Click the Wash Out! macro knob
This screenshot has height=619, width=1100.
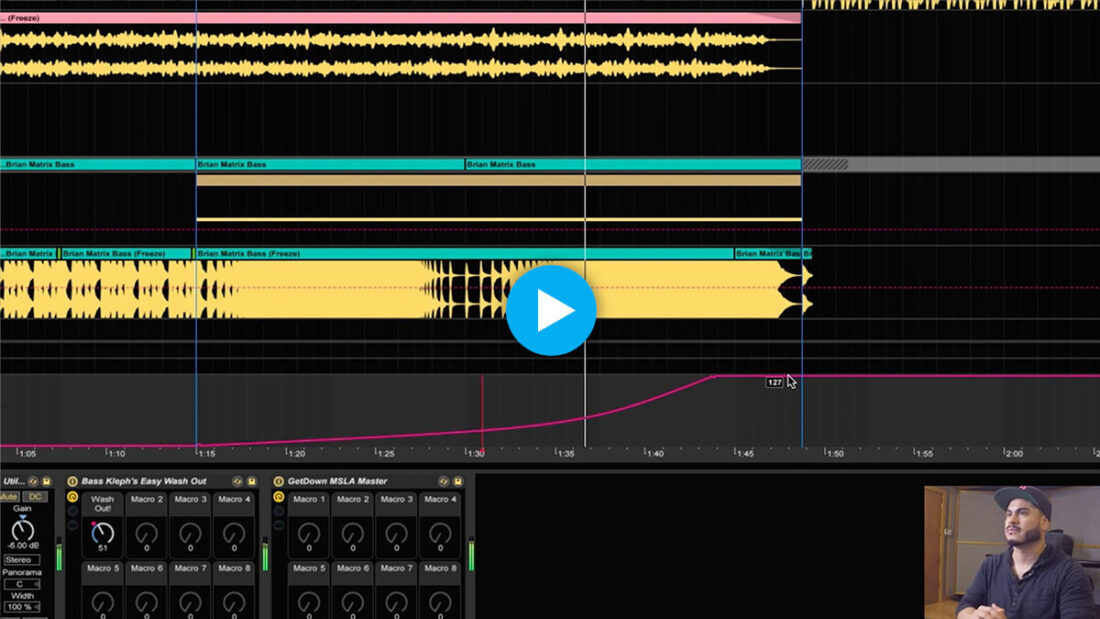click(102, 533)
